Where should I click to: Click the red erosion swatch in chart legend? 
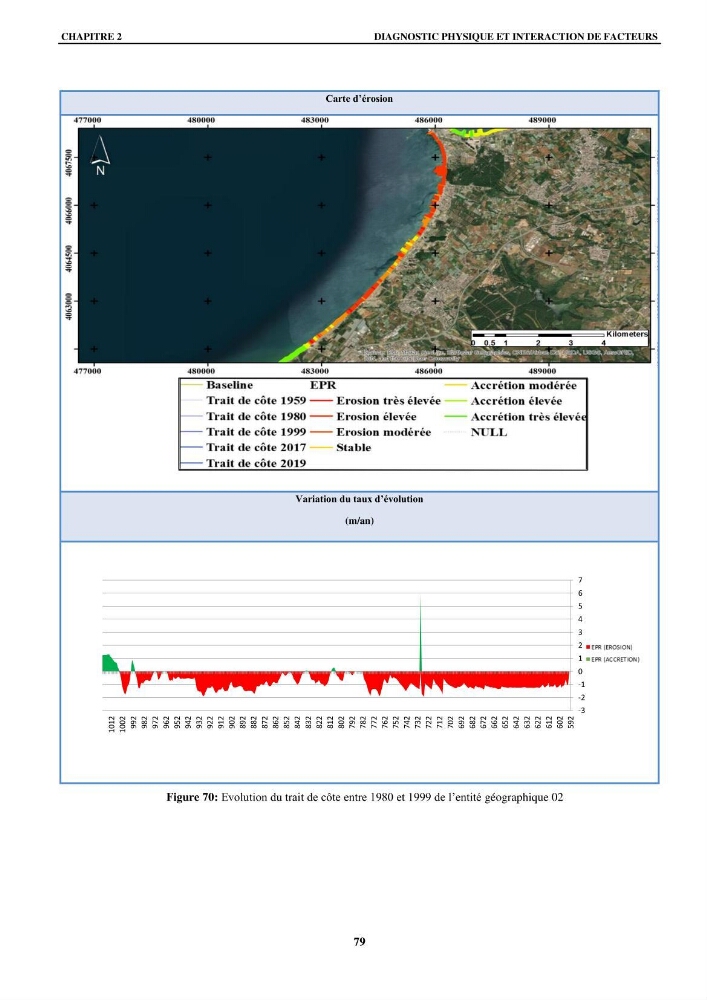click(x=588, y=647)
